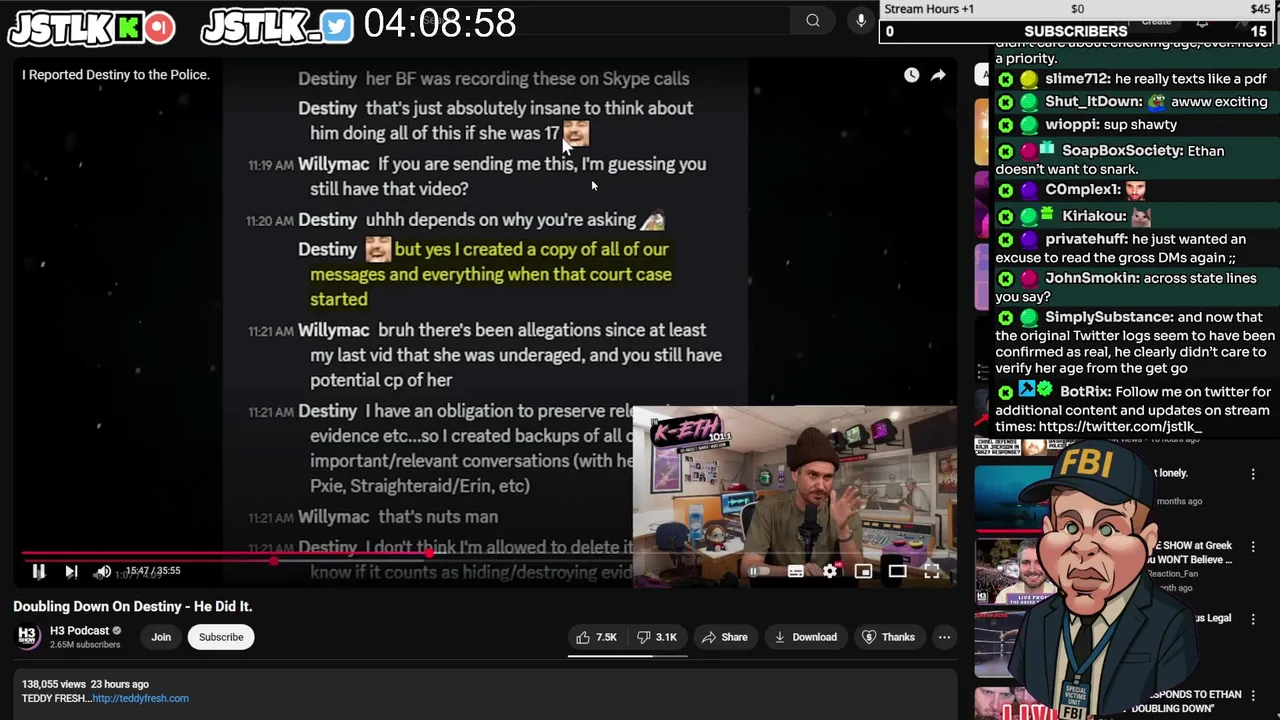This screenshot has height=720, width=1280.
Task: Toggle closed captions in the player
Action: click(x=795, y=571)
